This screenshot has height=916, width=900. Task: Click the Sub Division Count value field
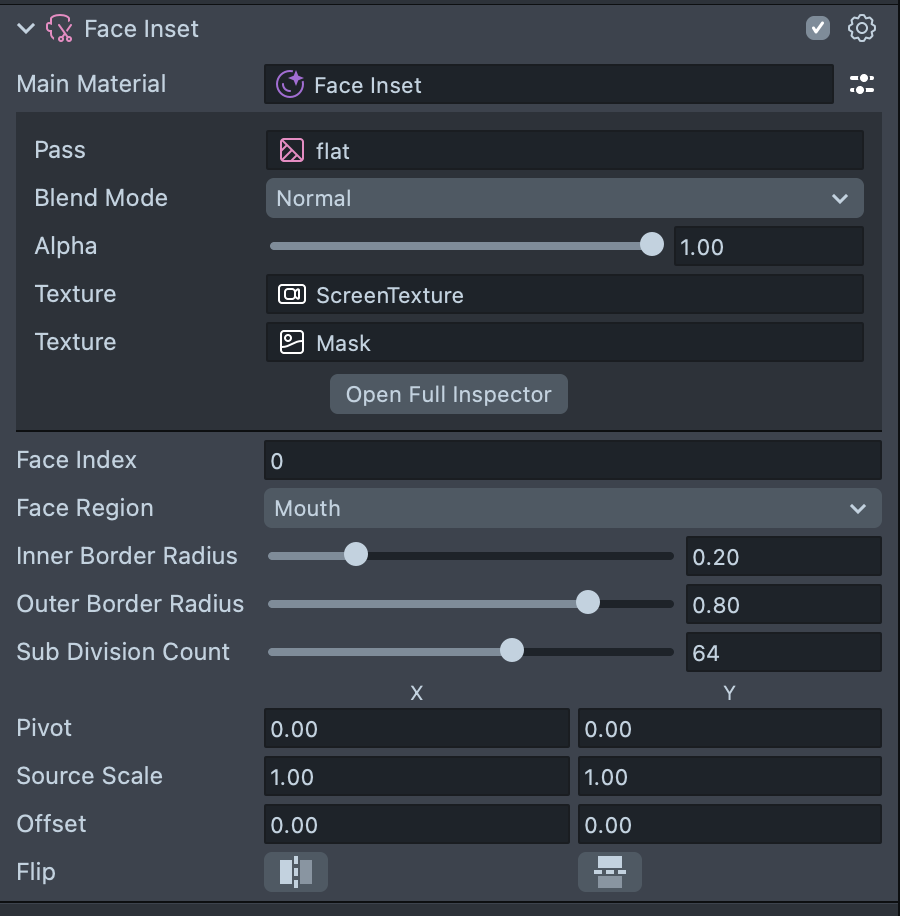coord(782,653)
